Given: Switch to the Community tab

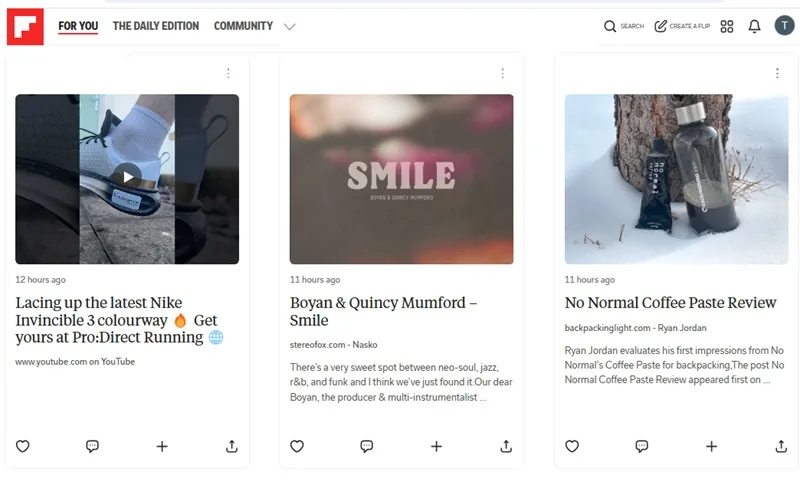Looking at the screenshot, I should click(243, 26).
